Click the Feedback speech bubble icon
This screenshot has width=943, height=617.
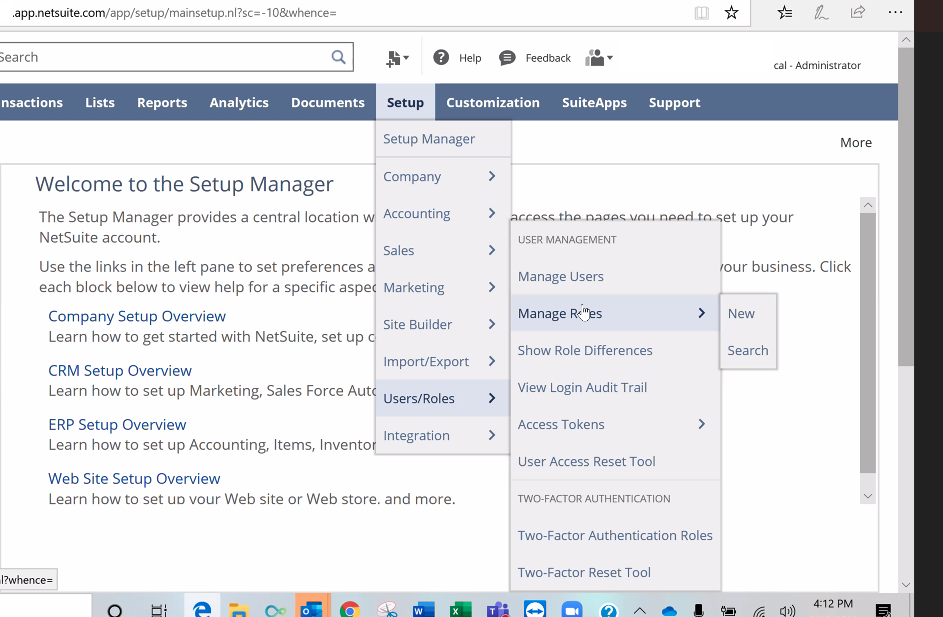coord(507,57)
